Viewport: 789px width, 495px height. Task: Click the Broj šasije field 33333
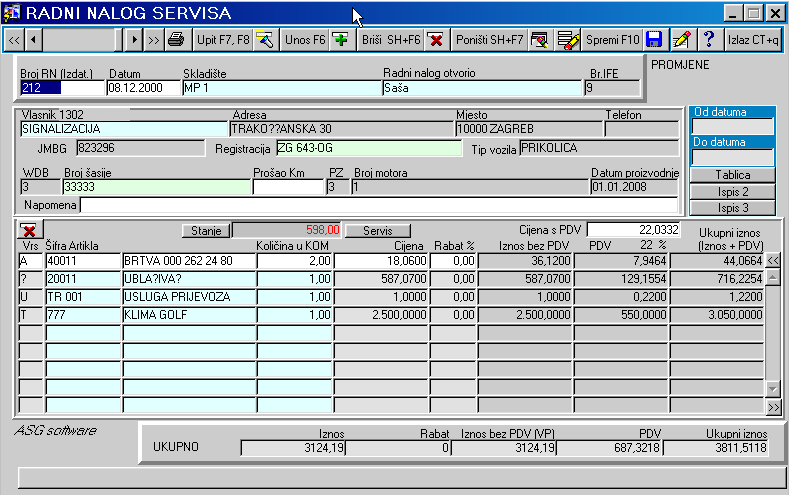pyautogui.click(x=156, y=187)
